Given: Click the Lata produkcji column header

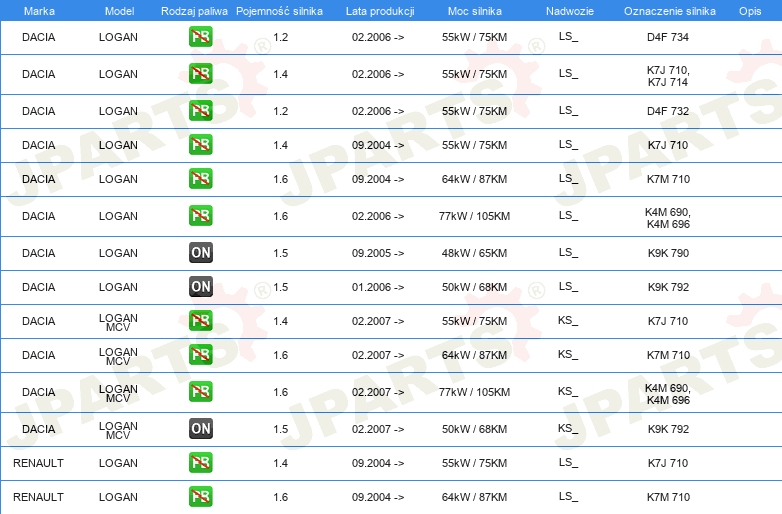Looking at the screenshot, I should [x=380, y=11].
